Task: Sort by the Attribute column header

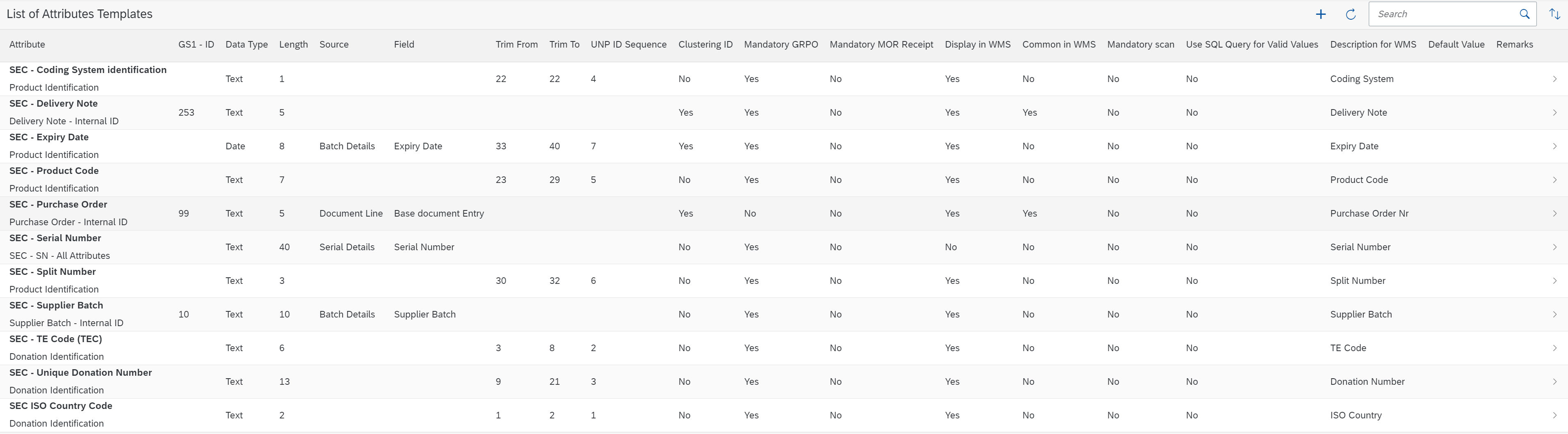Action: [27, 44]
